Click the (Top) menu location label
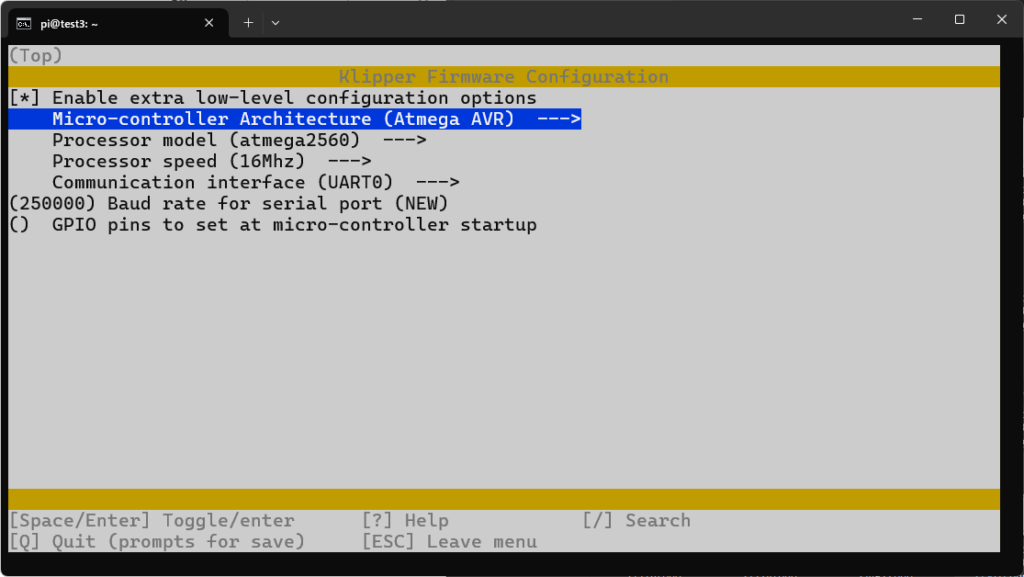 click(35, 56)
